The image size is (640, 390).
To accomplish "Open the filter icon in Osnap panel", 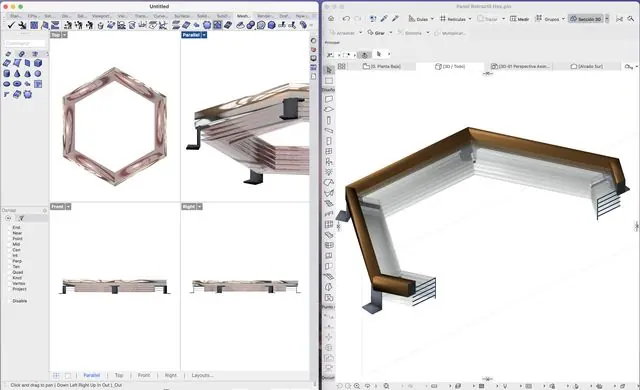I will click(x=22, y=218).
